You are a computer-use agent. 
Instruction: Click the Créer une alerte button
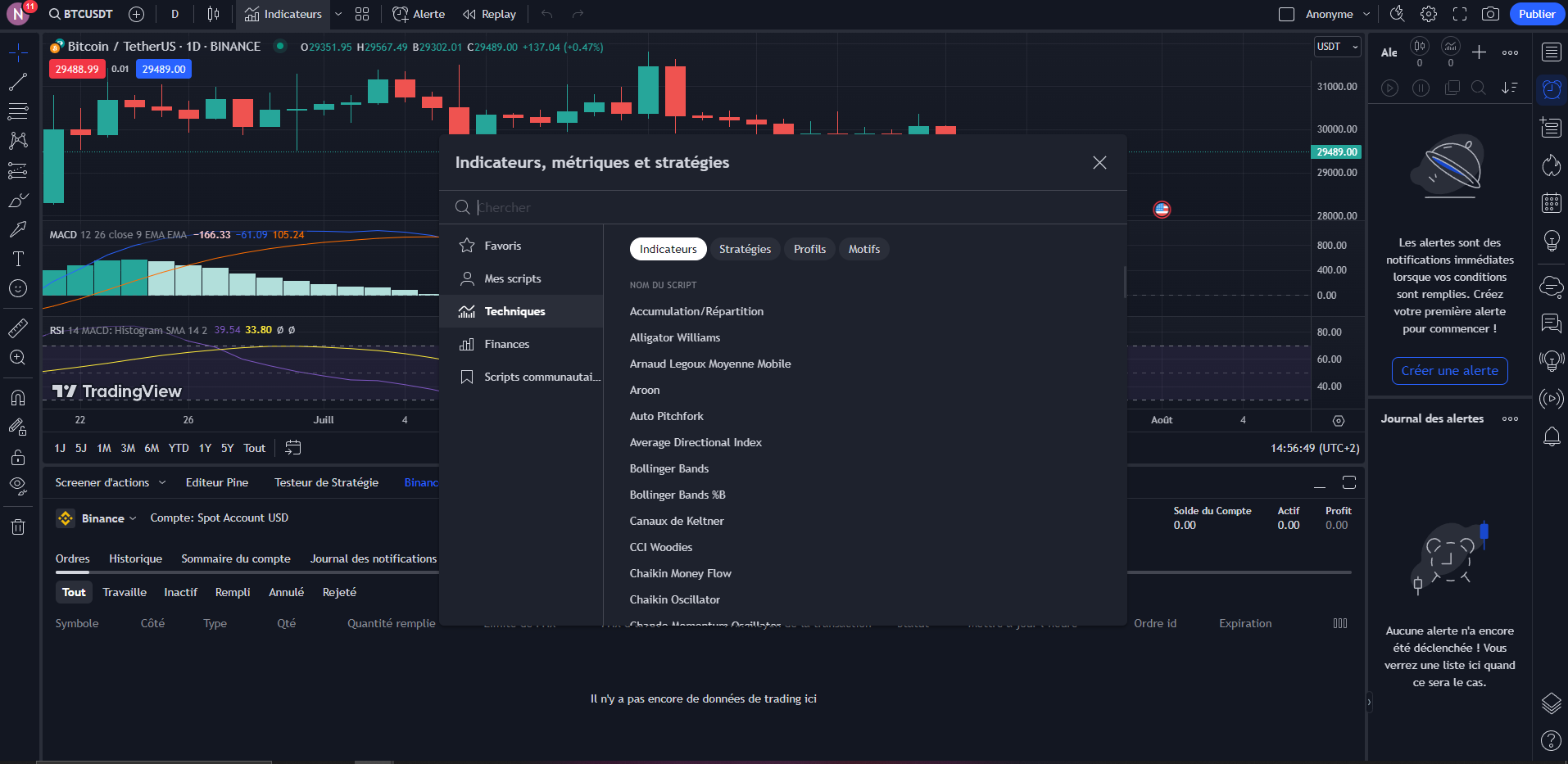[x=1449, y=370]
